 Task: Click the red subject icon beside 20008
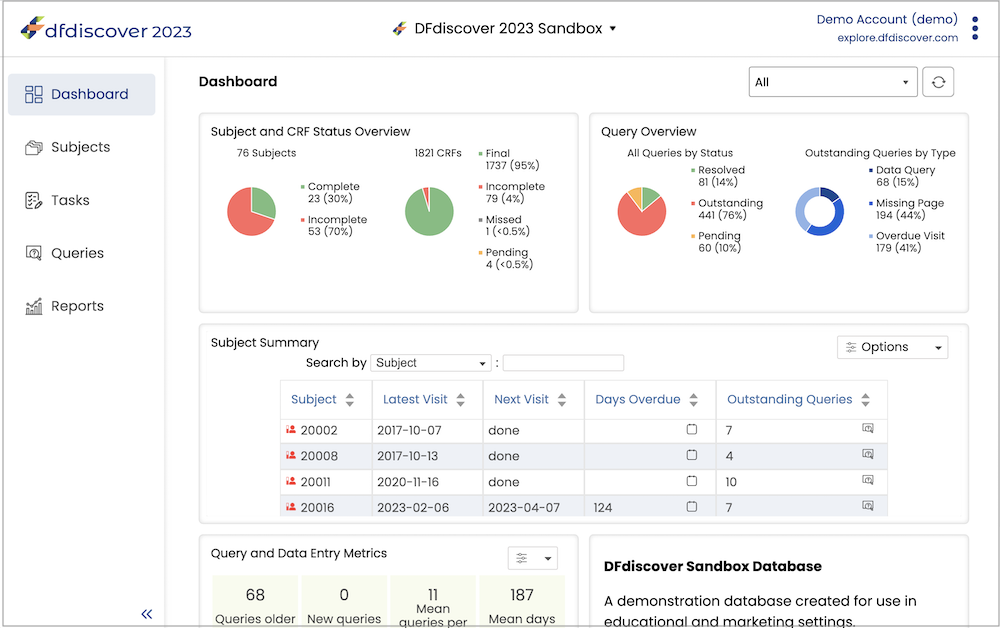[291, 455]
